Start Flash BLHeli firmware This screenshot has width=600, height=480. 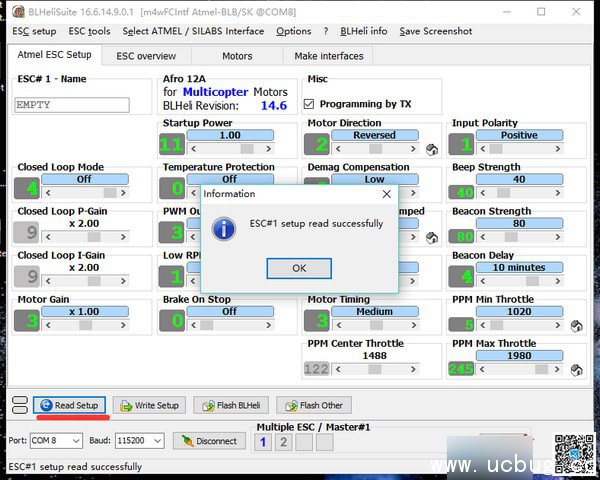click(231, 405)
